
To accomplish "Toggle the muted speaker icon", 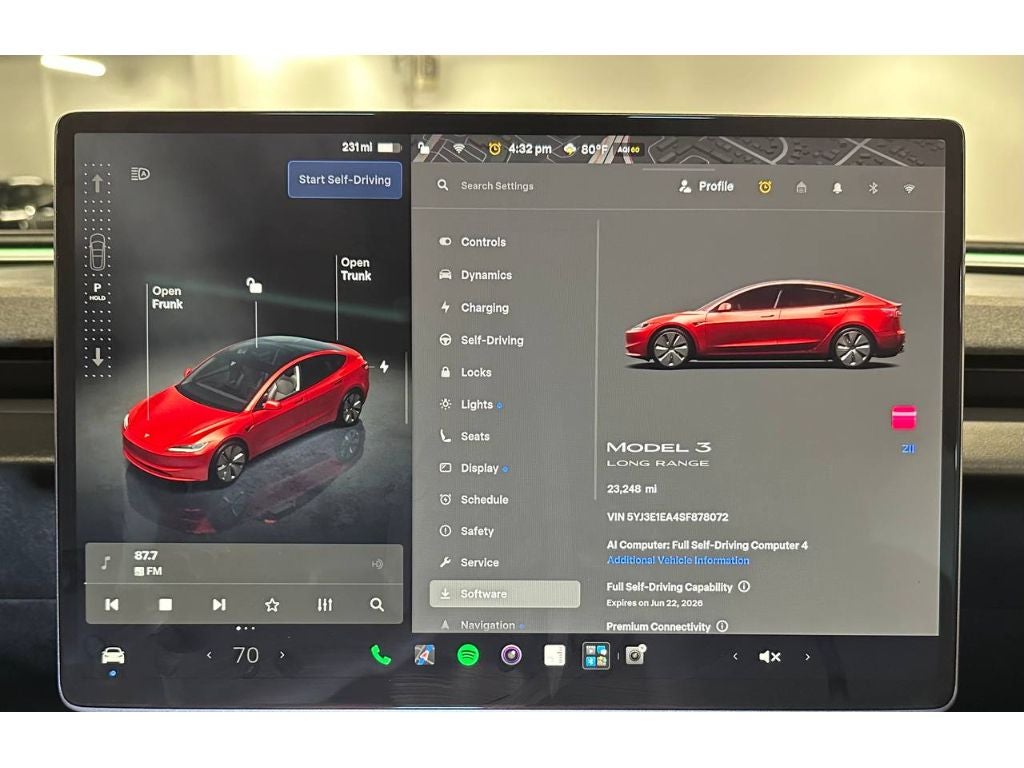I will tap(770, 656).
